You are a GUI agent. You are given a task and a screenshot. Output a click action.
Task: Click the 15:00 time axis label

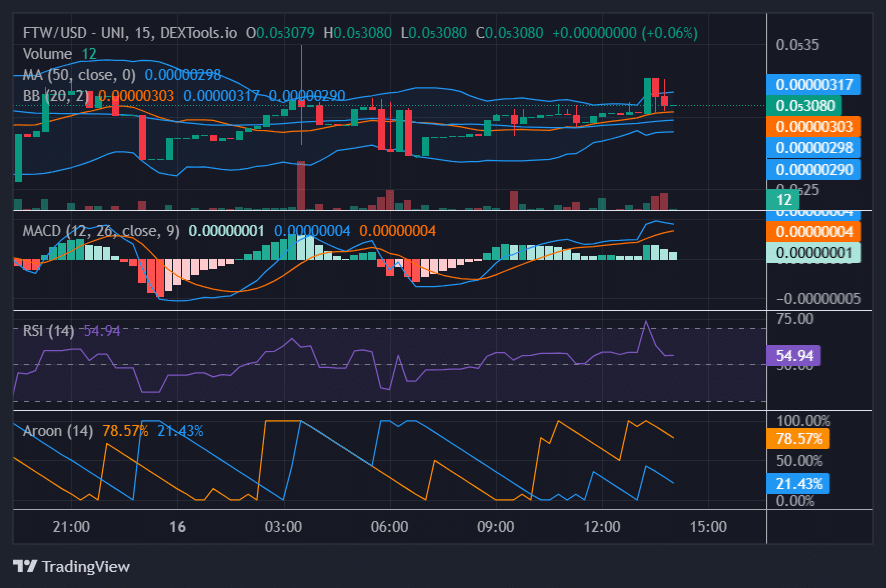point(708,527)
